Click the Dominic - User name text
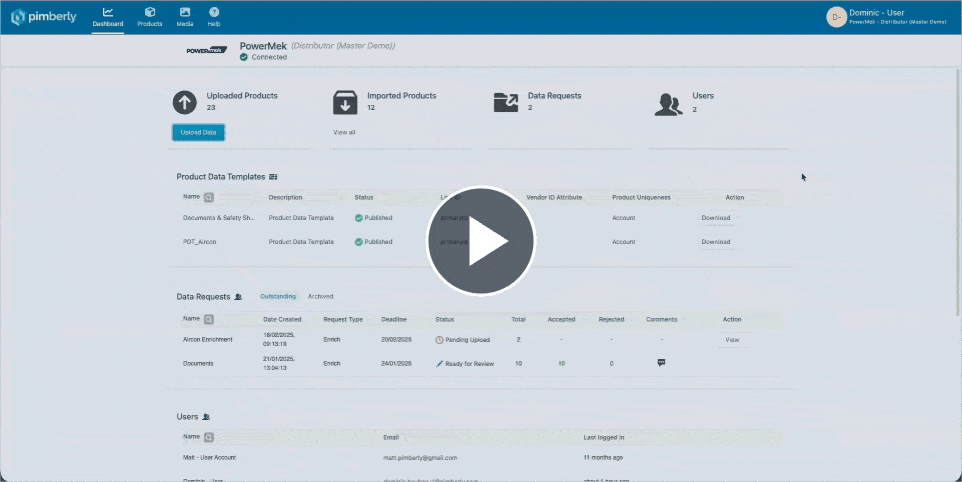The height and width of the screenshot is (482, 962). tap(877, 12)
